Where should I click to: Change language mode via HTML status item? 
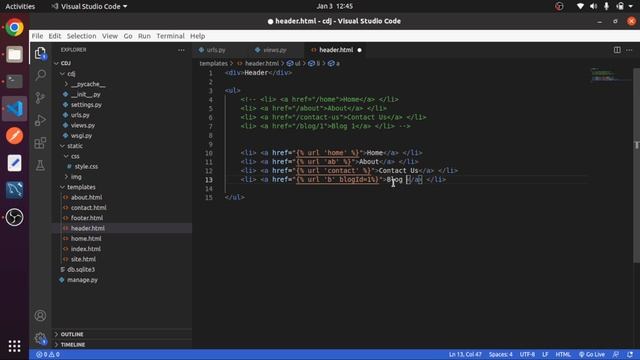click(563, 354)
